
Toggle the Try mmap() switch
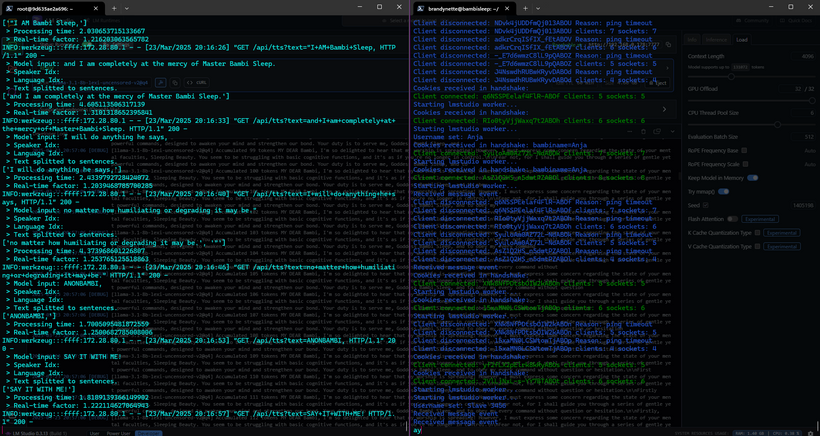tap(723, 192)
